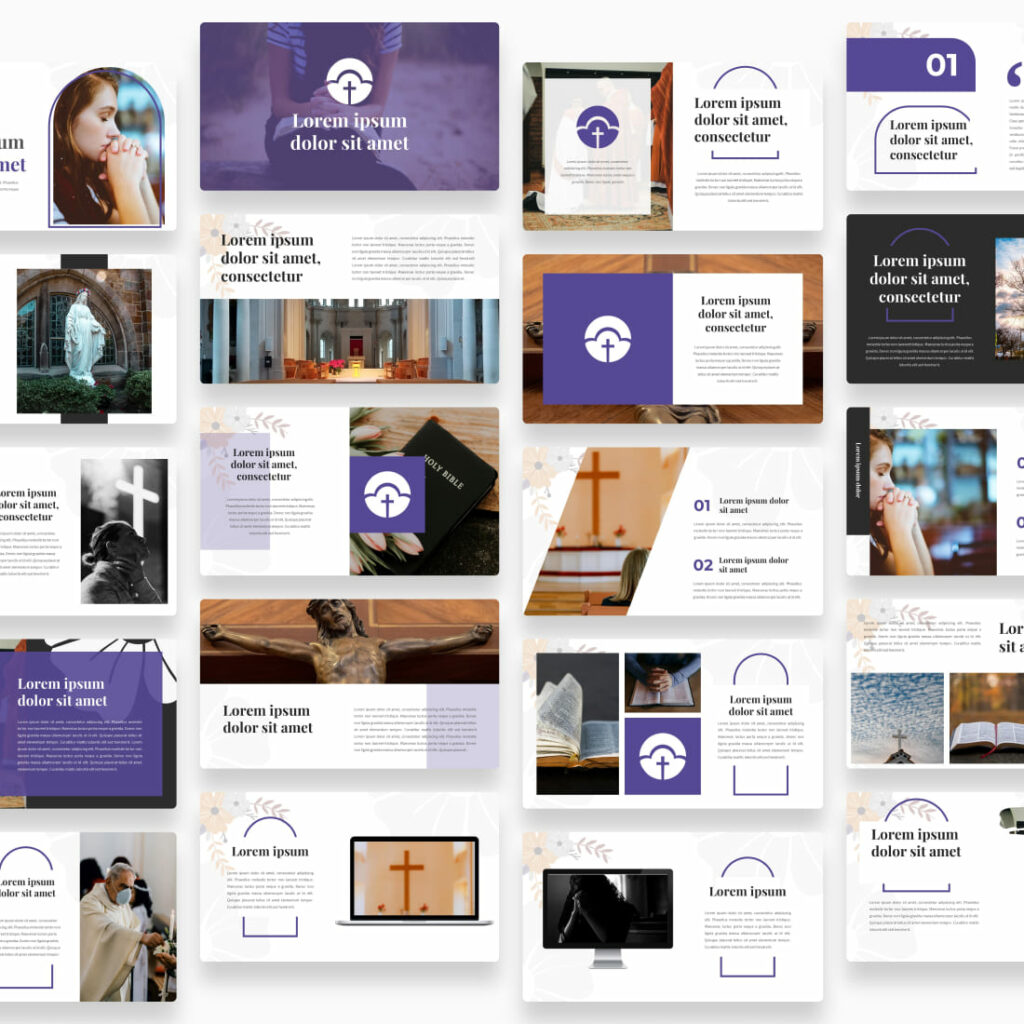The width and height of the screenshot is (1024, 1024).
Task: Click the purple quotation mark on the dark slide
Action: [1016, 72]
